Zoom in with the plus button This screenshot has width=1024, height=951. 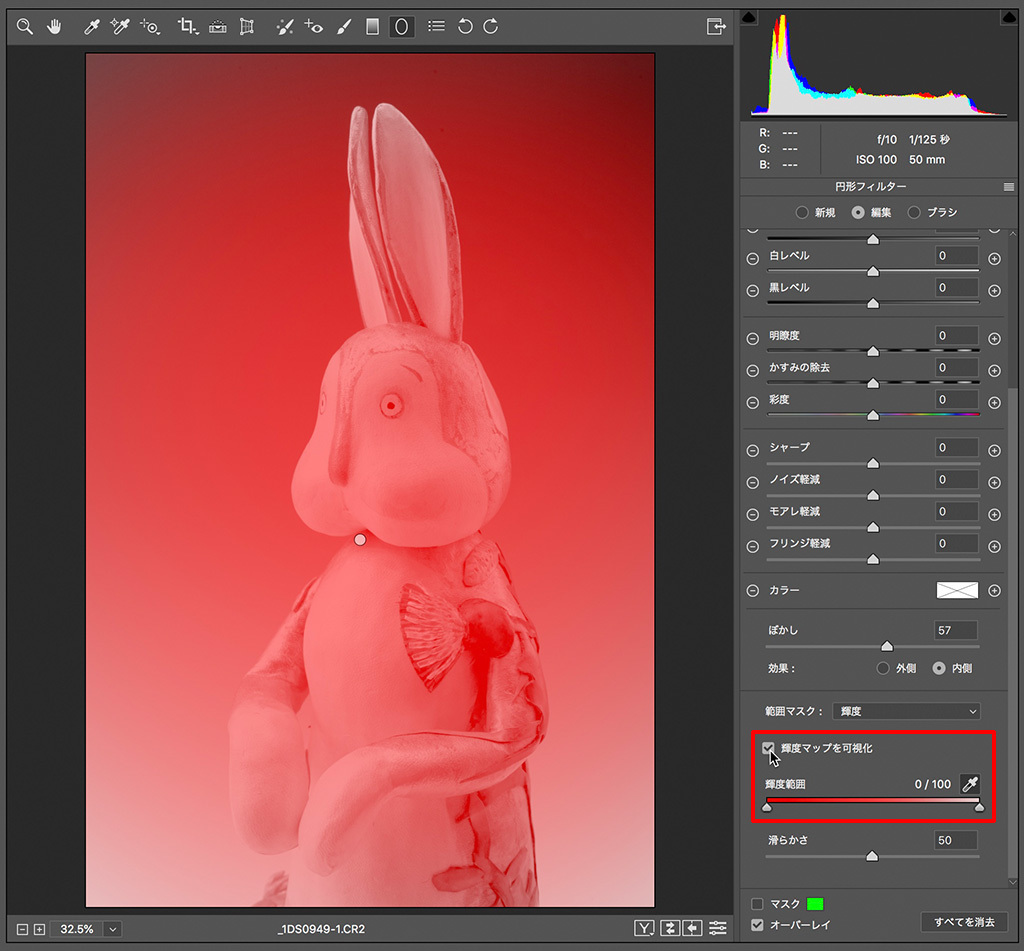(39, 929)
